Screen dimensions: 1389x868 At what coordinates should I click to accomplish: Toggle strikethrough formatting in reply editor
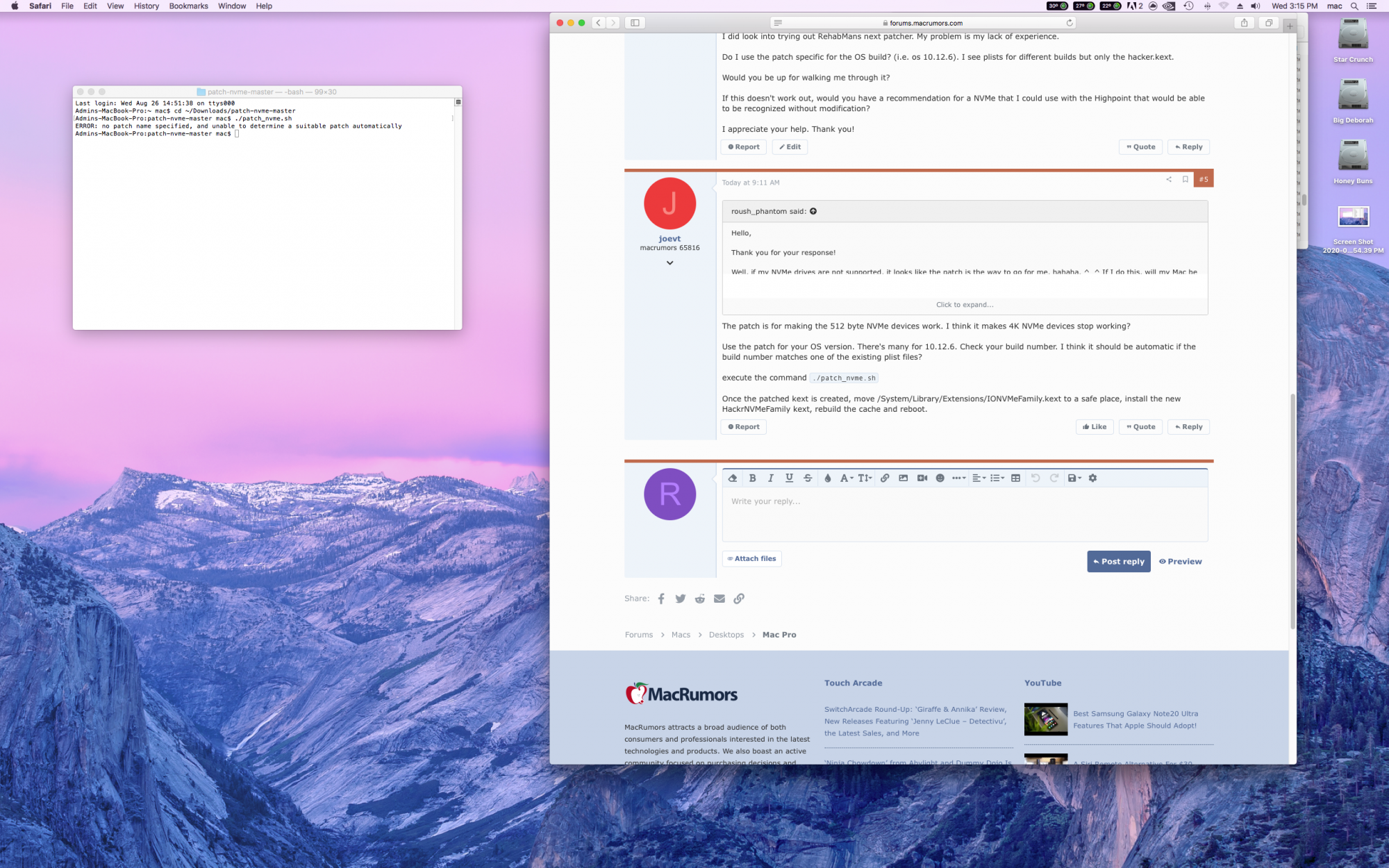808,478
